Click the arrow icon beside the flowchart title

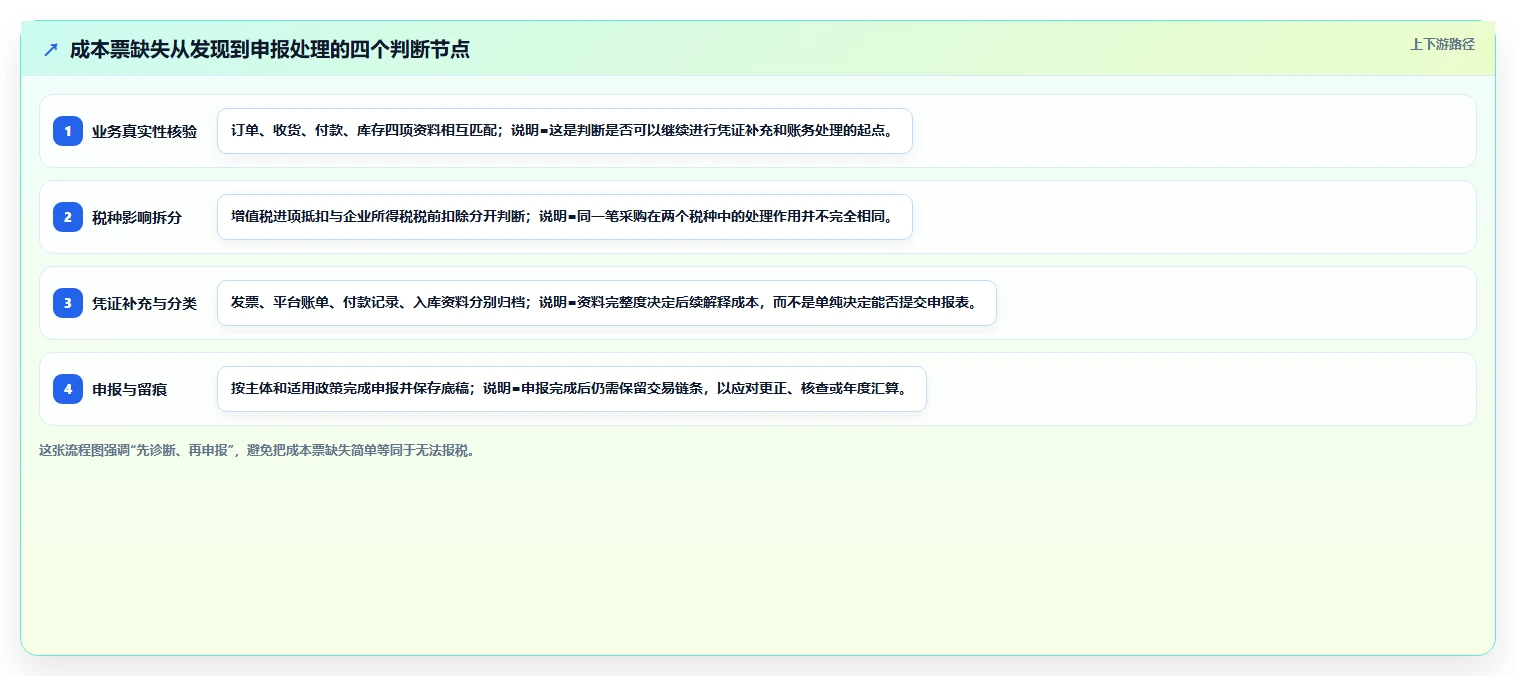point(51,49)
